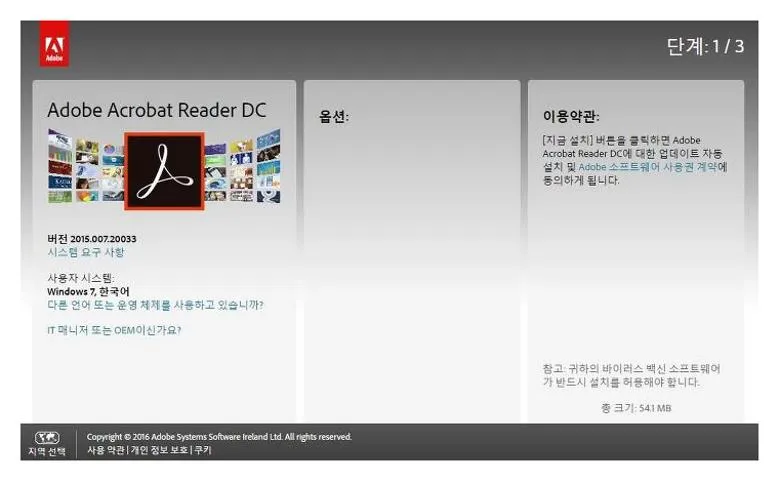
Task: Click the 지역 선택 label
Action: click(47, 452)
